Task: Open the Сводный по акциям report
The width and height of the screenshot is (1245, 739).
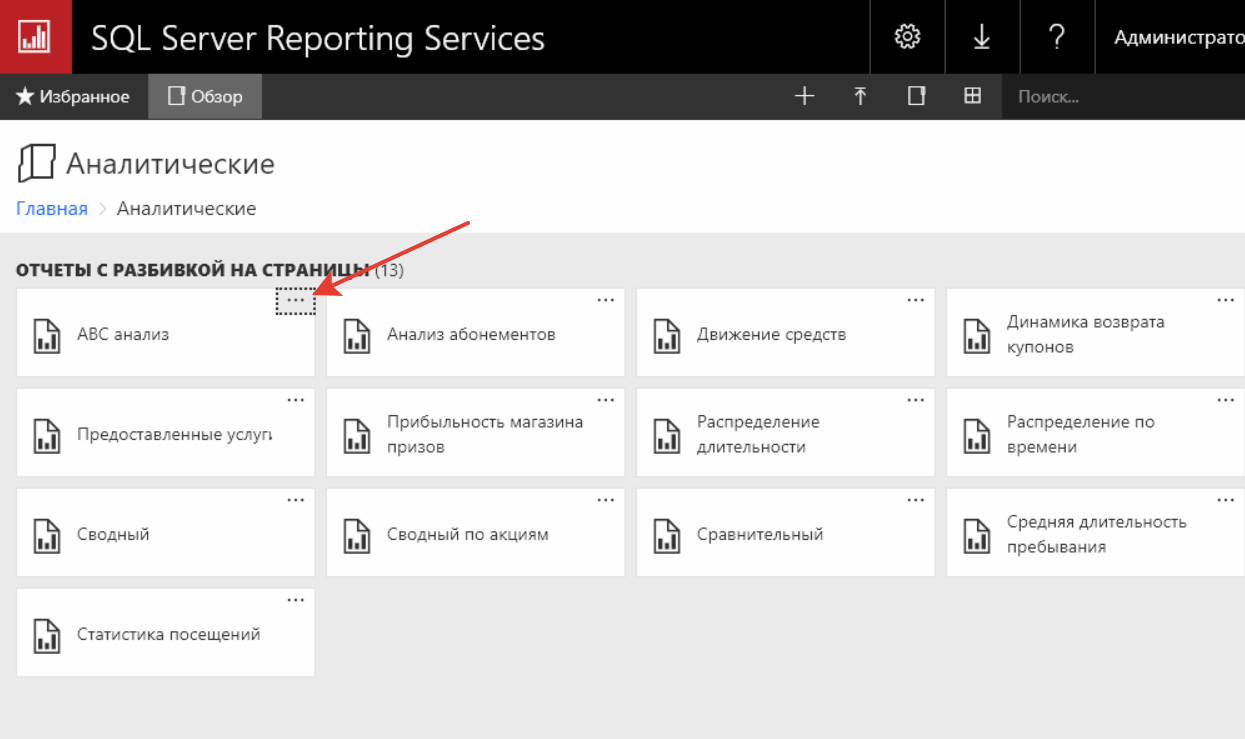Action: tap(468, 535)
